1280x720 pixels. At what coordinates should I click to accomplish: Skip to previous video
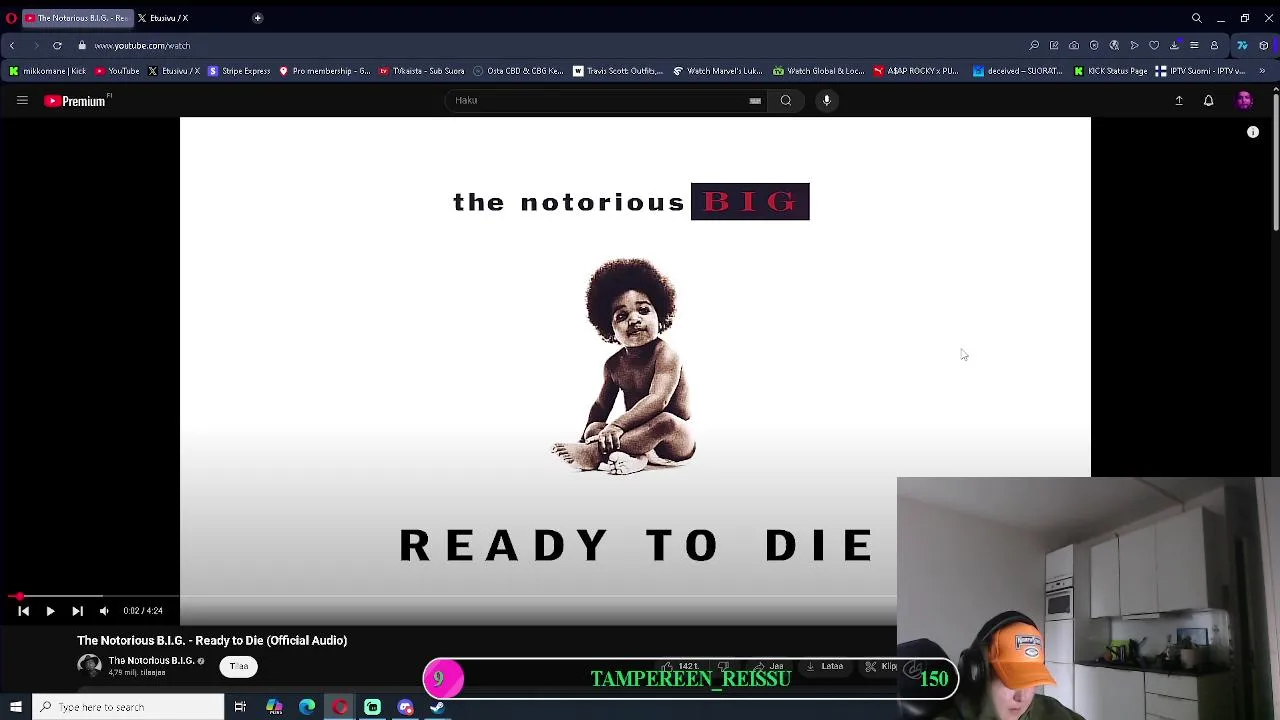tap(24, 611)
